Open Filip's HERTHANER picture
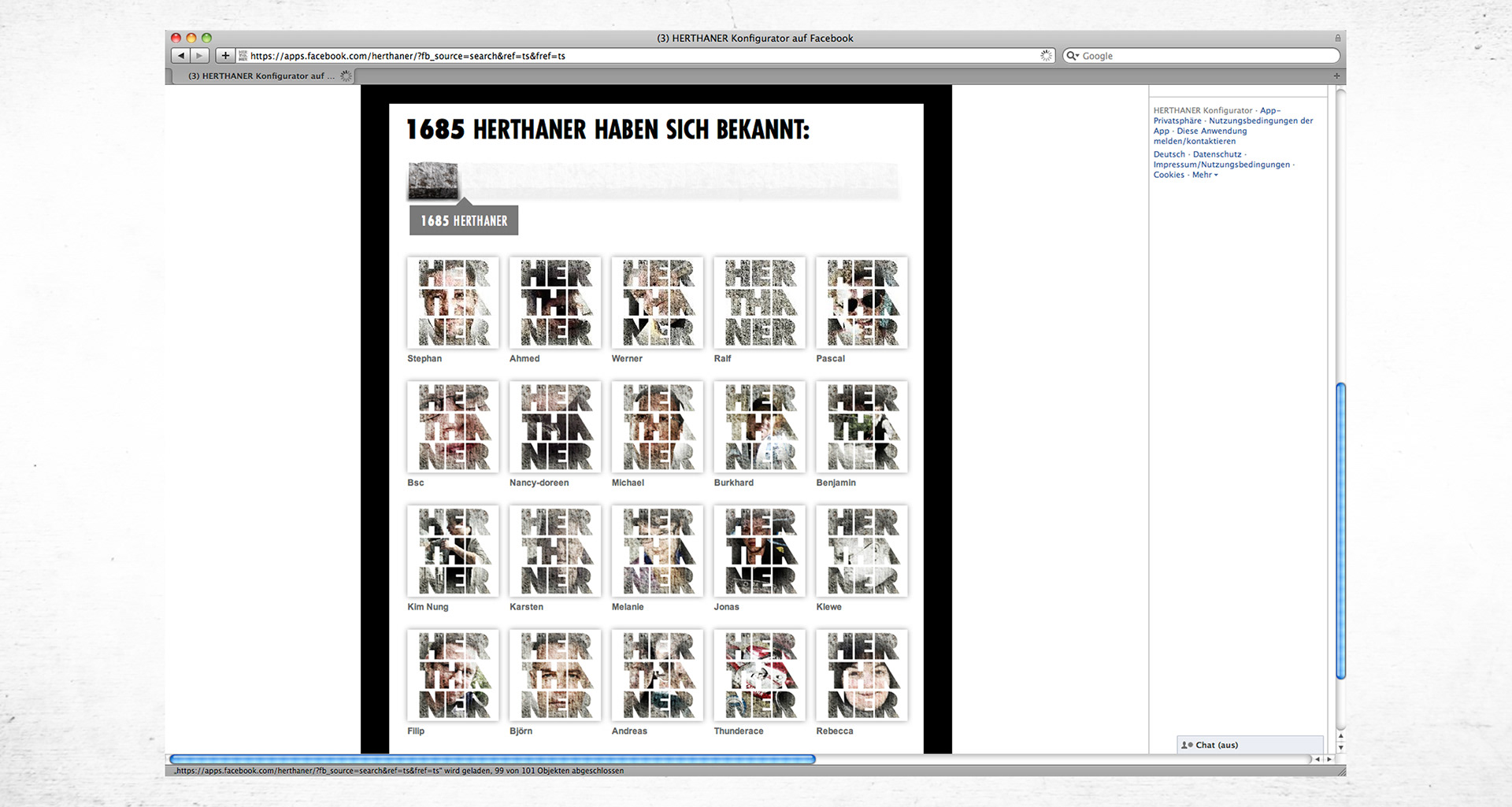The height and width of the screenshot is (807, 1512). (x=453, y=676)
